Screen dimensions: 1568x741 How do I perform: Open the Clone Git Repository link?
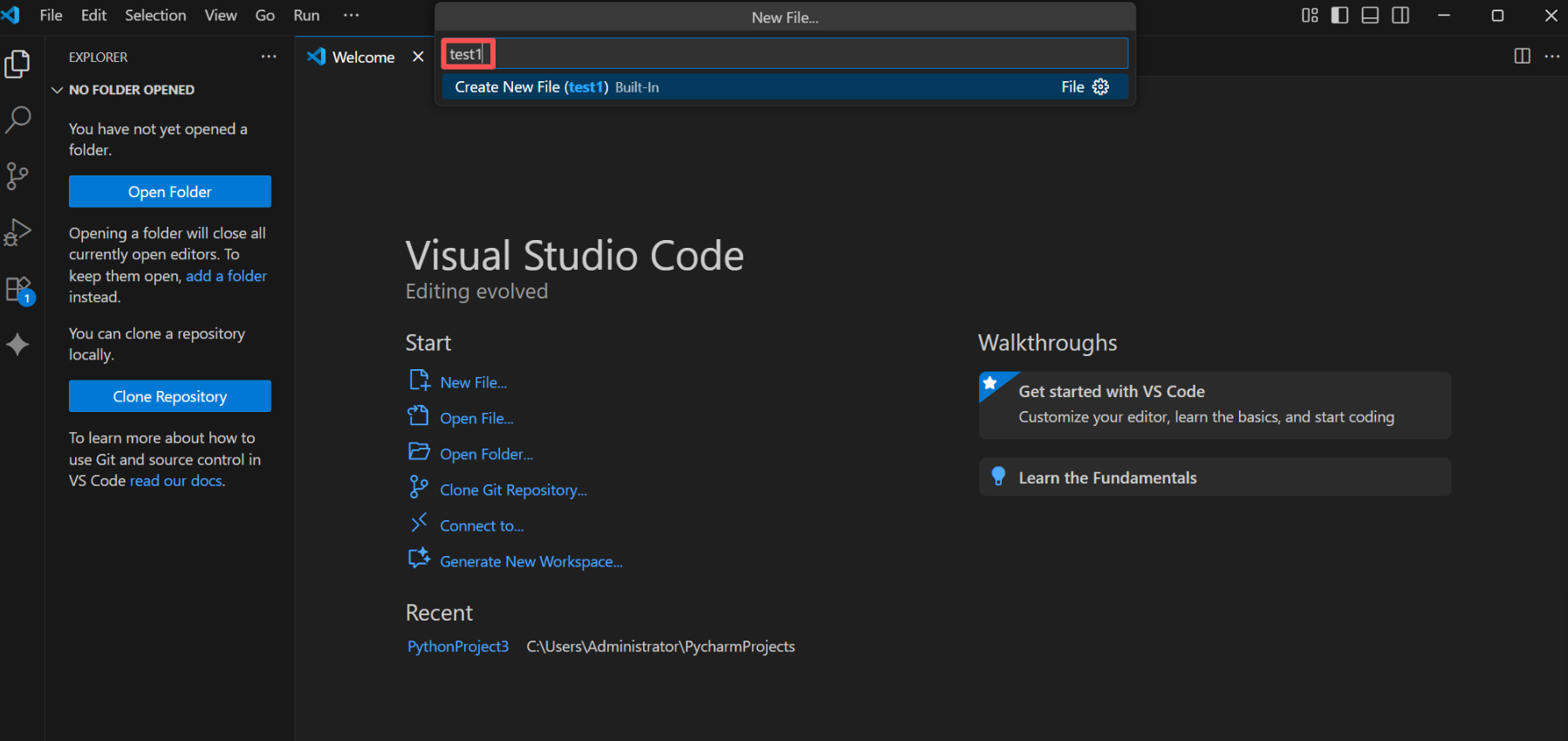tap(513, 490)
